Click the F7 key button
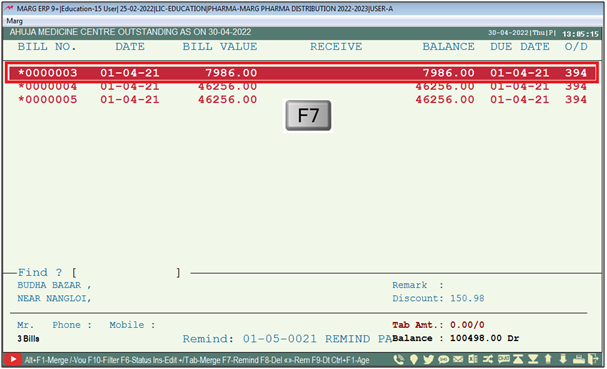This screenshot has width=607, height=369. coord(308,116)
